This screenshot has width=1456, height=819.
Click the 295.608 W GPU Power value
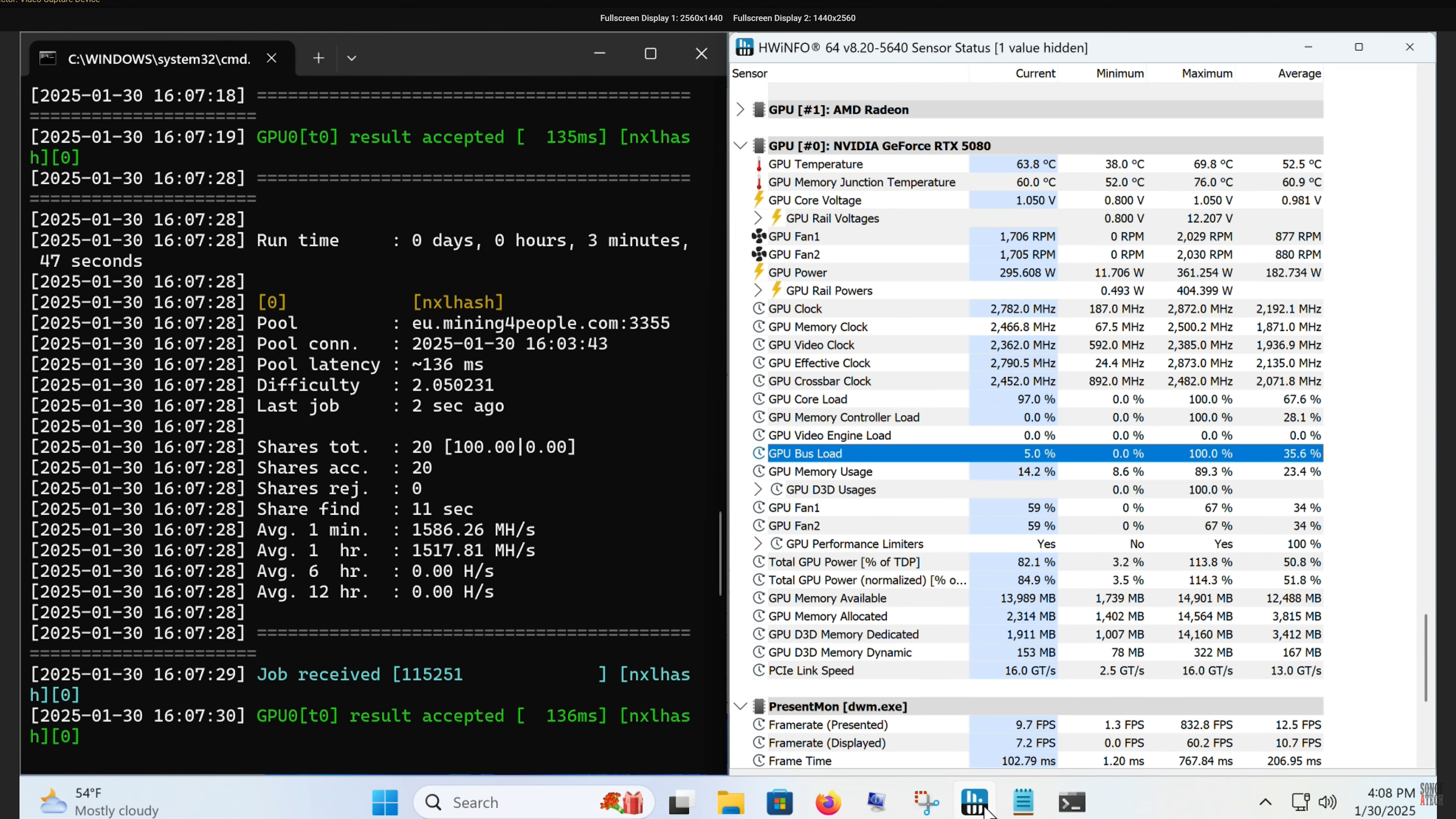pos(1027,273)
